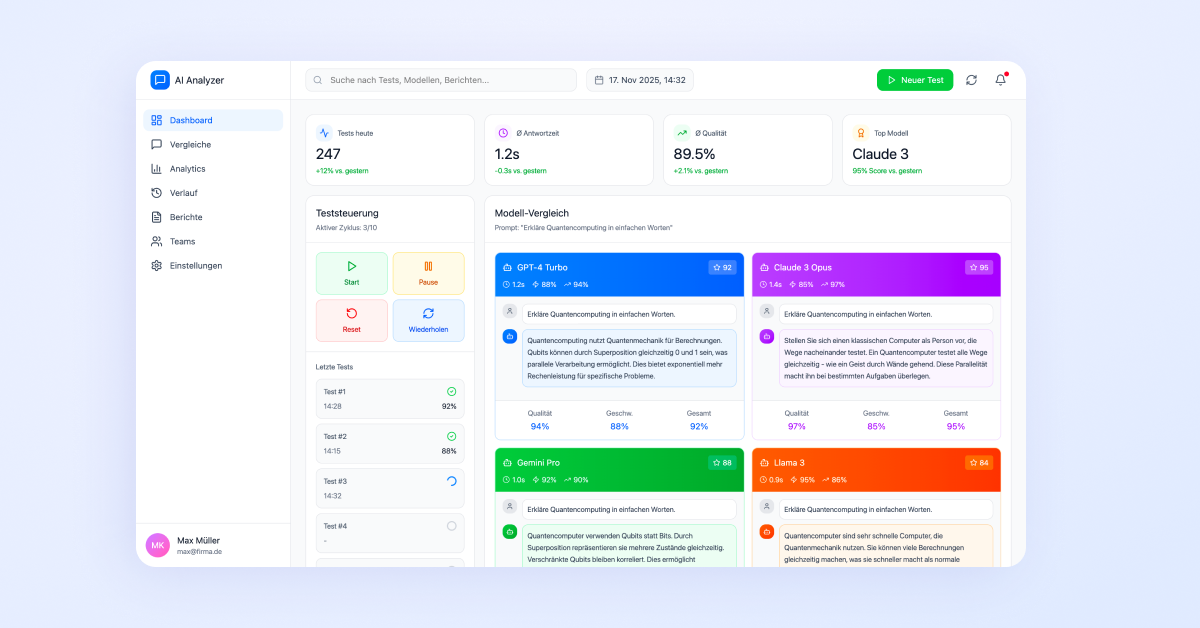Open Berichte in the sidebar

tap(213, 217)
